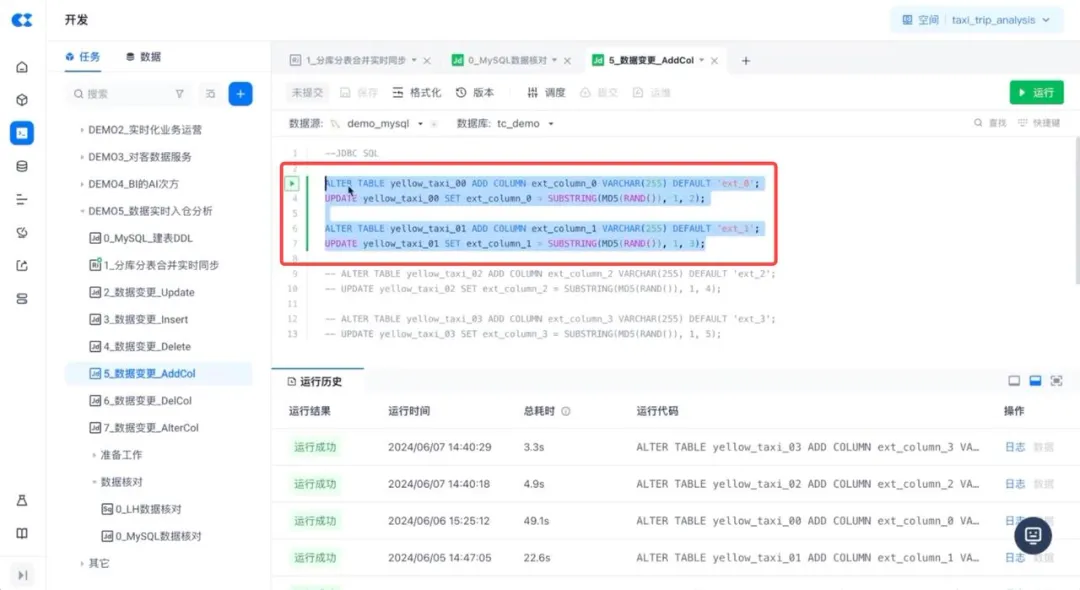Click the green 运行 run button
1080x590 pixels.
(x=1036, y=93)
